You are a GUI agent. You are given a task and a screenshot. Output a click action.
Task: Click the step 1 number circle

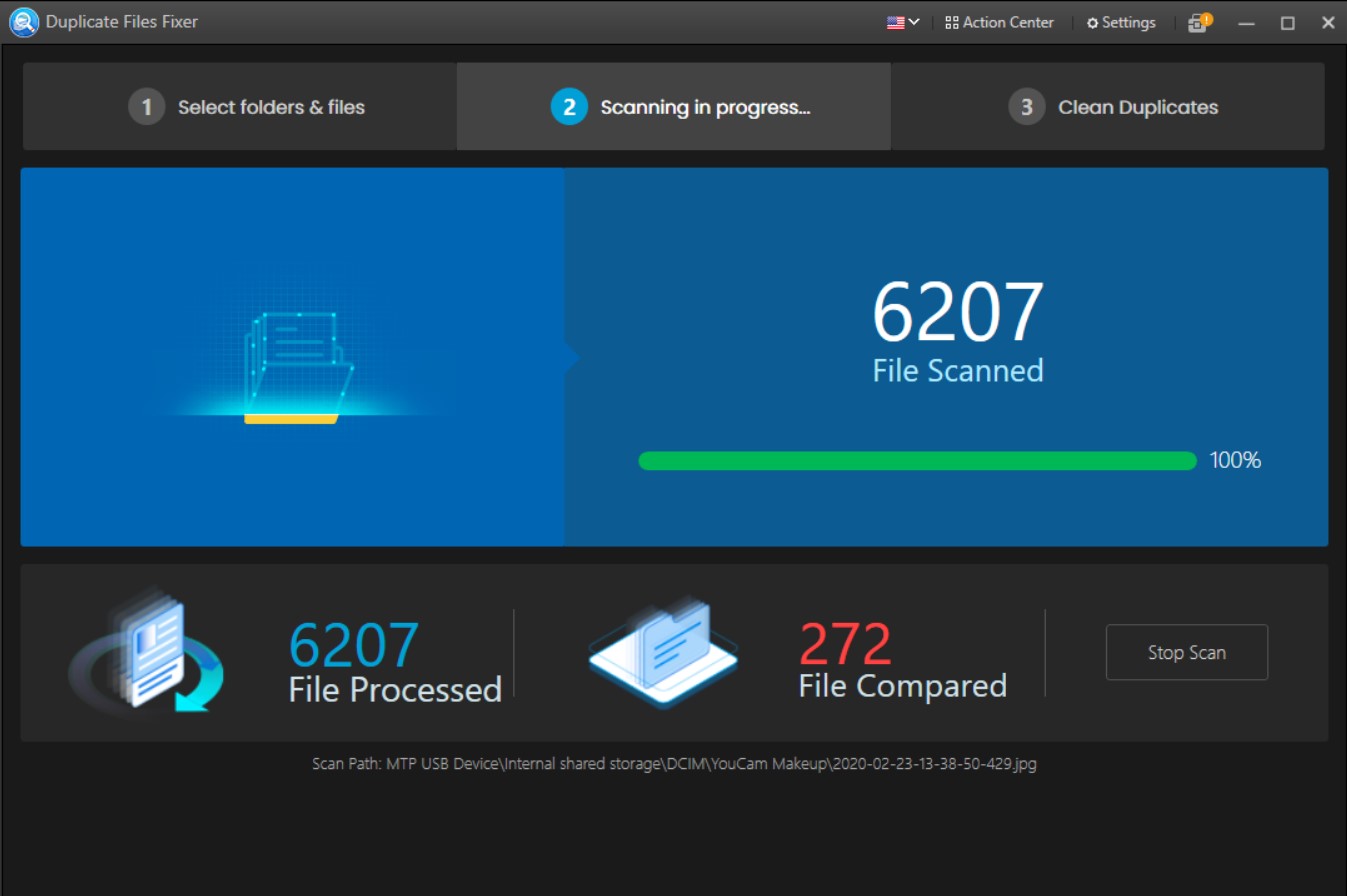(146, 107)
